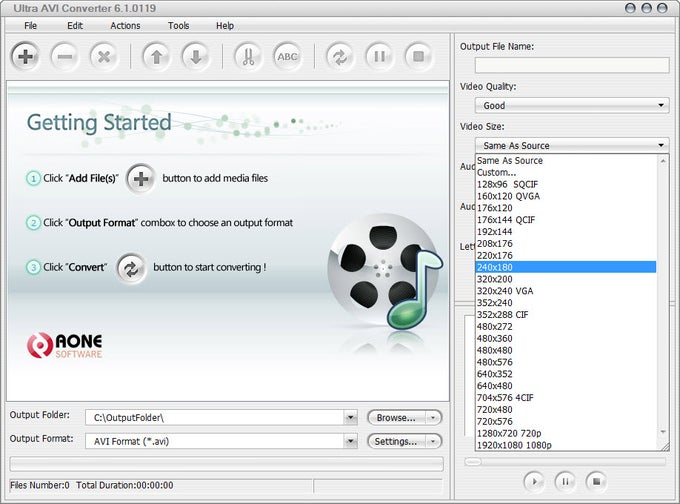
Task: Select 128x96 SQCIF size
Action: pyautogui.click(x=566, y=184)
